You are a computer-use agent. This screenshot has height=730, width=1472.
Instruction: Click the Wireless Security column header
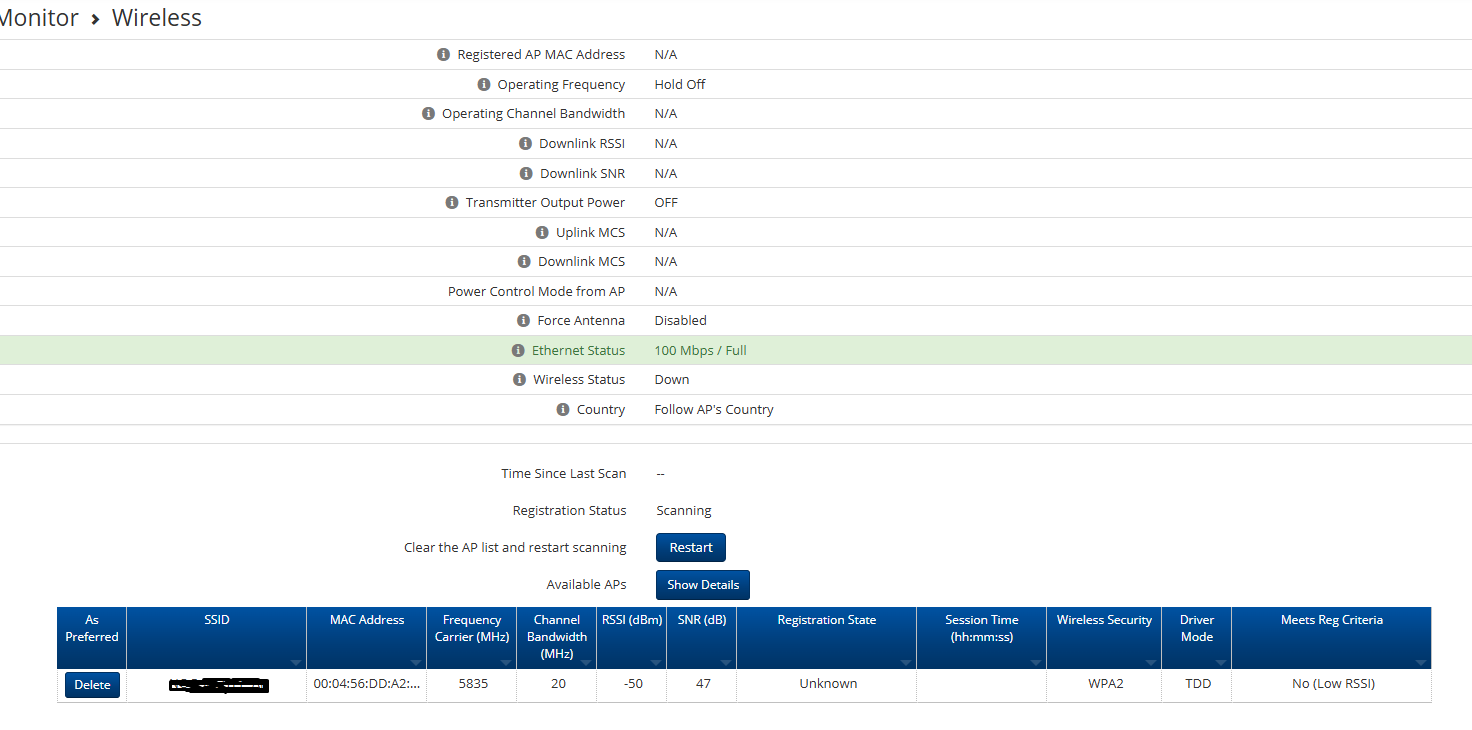coord(1103,620)
